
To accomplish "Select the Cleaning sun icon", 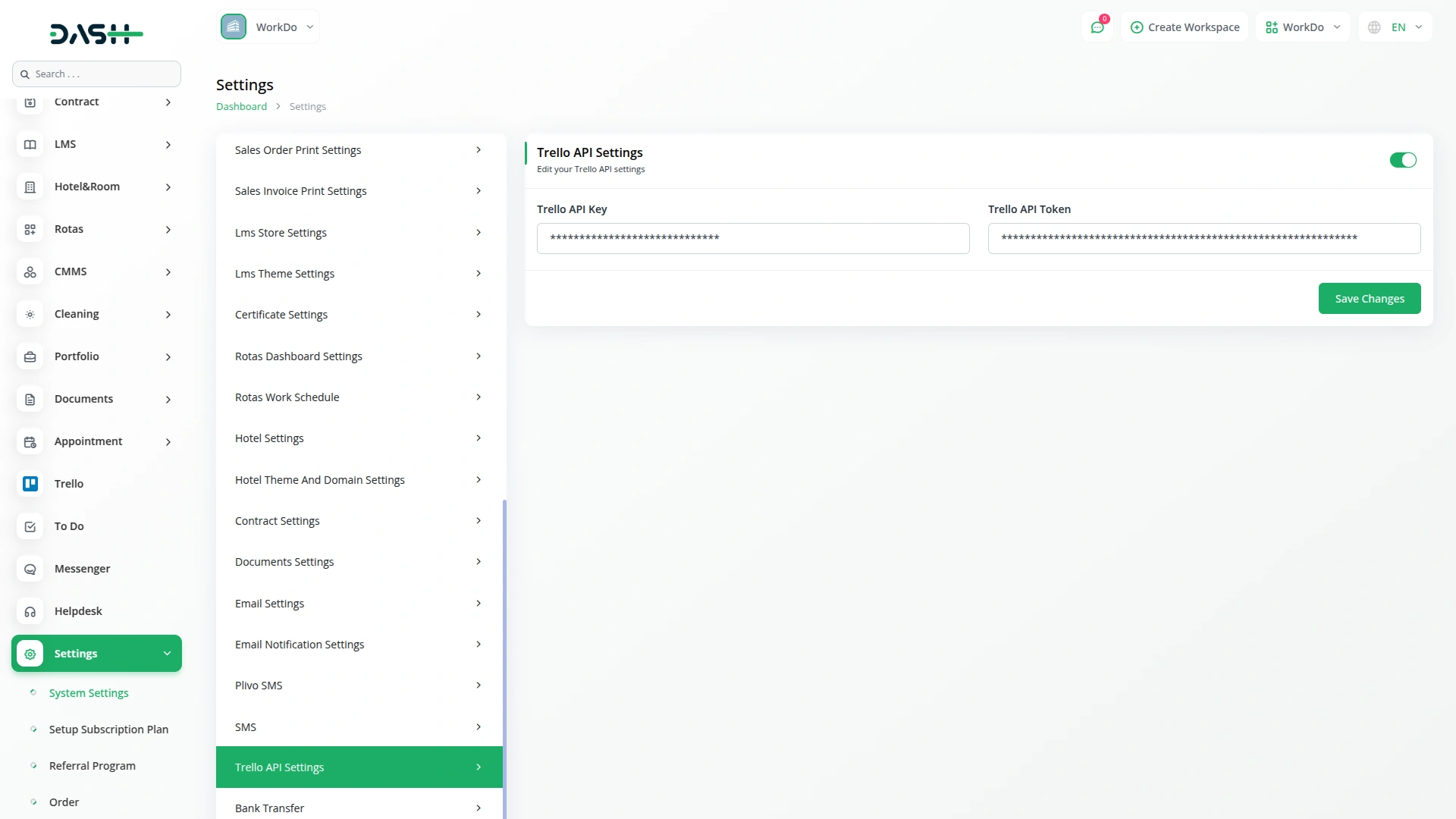I will click(x=30, y=314).
